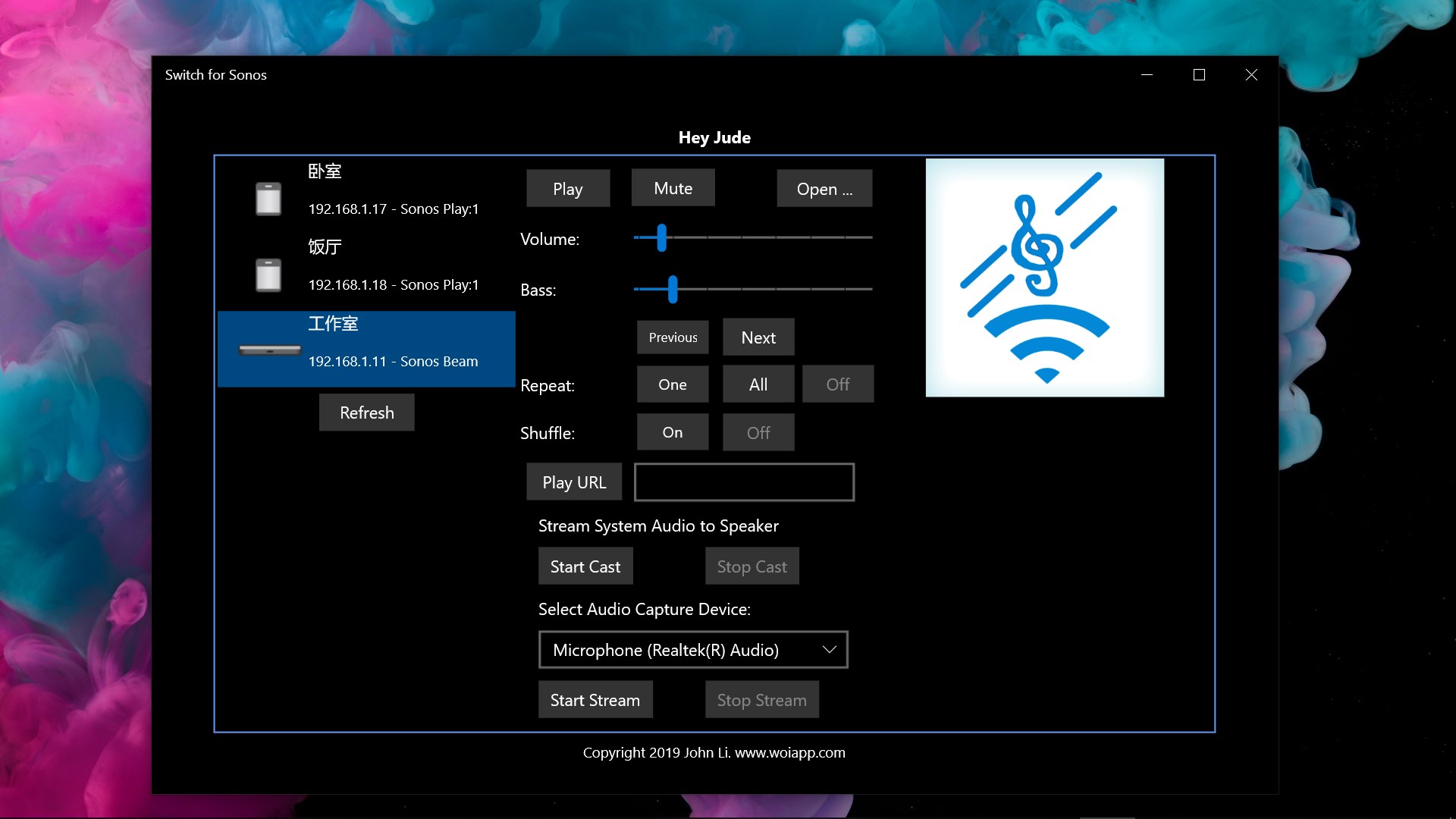Turn Shuffle On

point(672,432)
